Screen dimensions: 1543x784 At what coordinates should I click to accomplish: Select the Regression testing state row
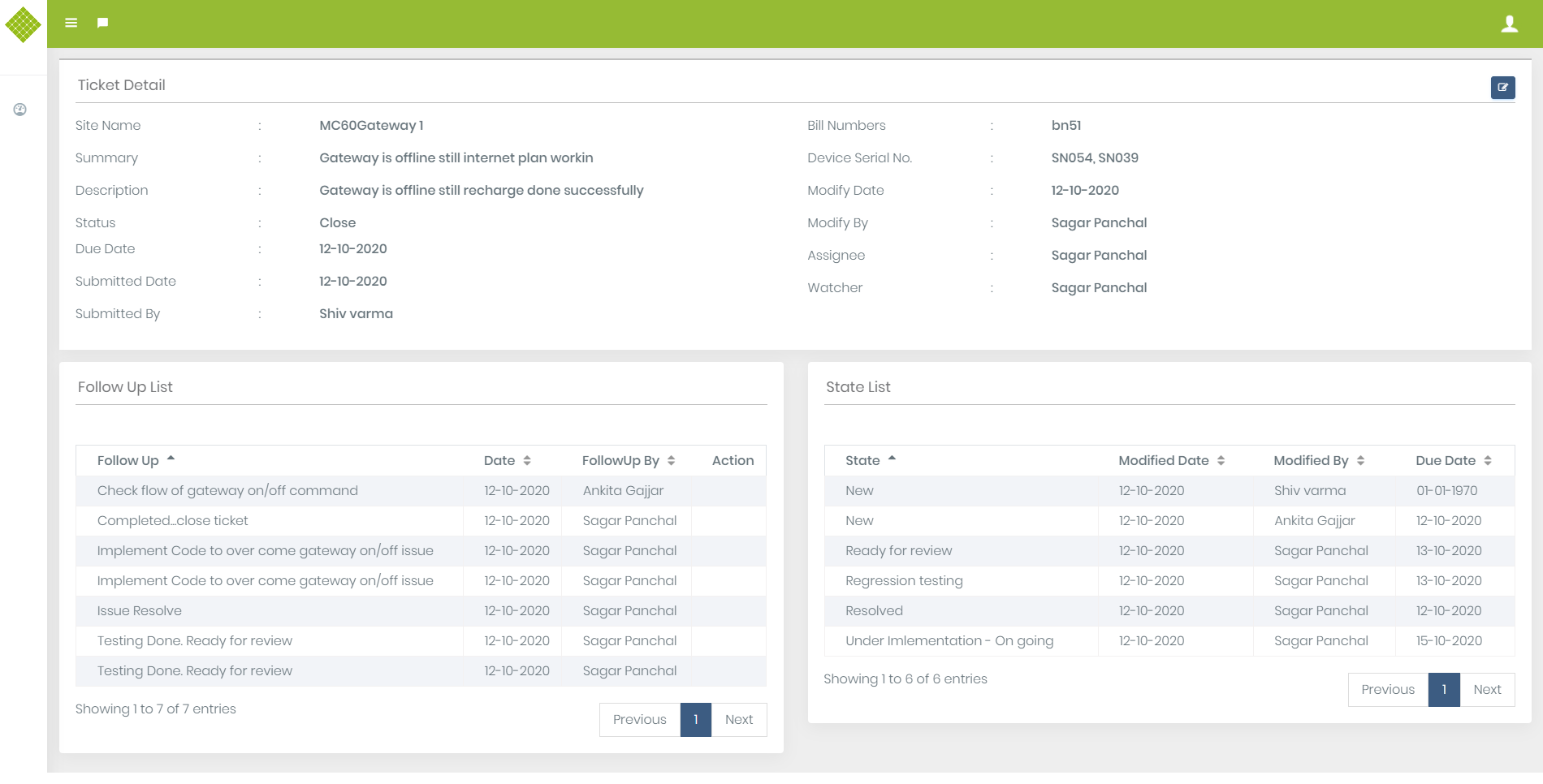click(x=904, y=581)
